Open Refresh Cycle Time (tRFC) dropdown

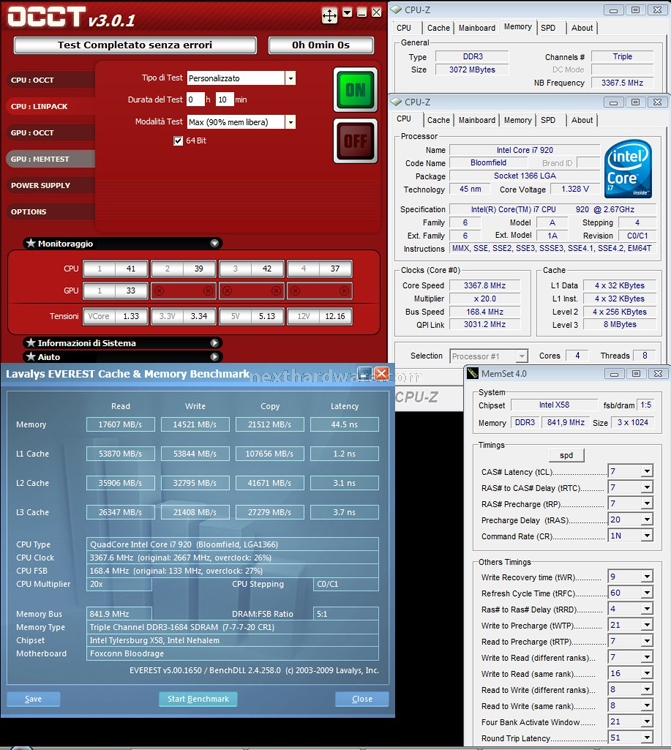[647, 593]
